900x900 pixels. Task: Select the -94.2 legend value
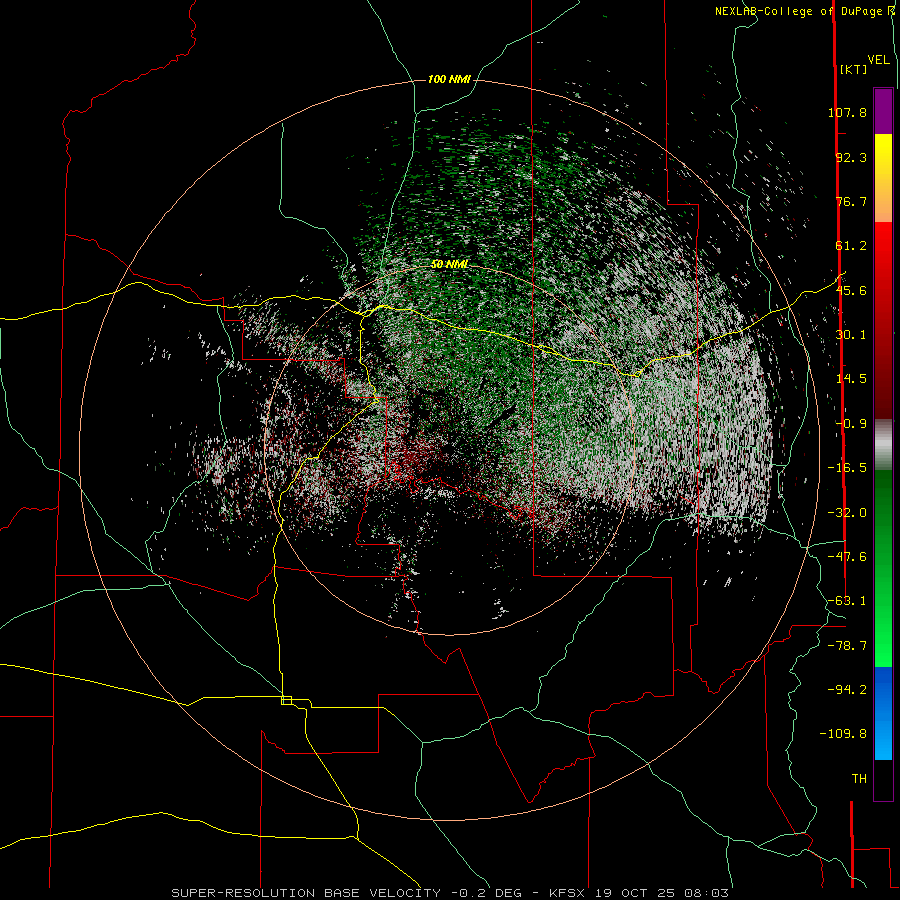pyautogui.click(x=847, y=689)
